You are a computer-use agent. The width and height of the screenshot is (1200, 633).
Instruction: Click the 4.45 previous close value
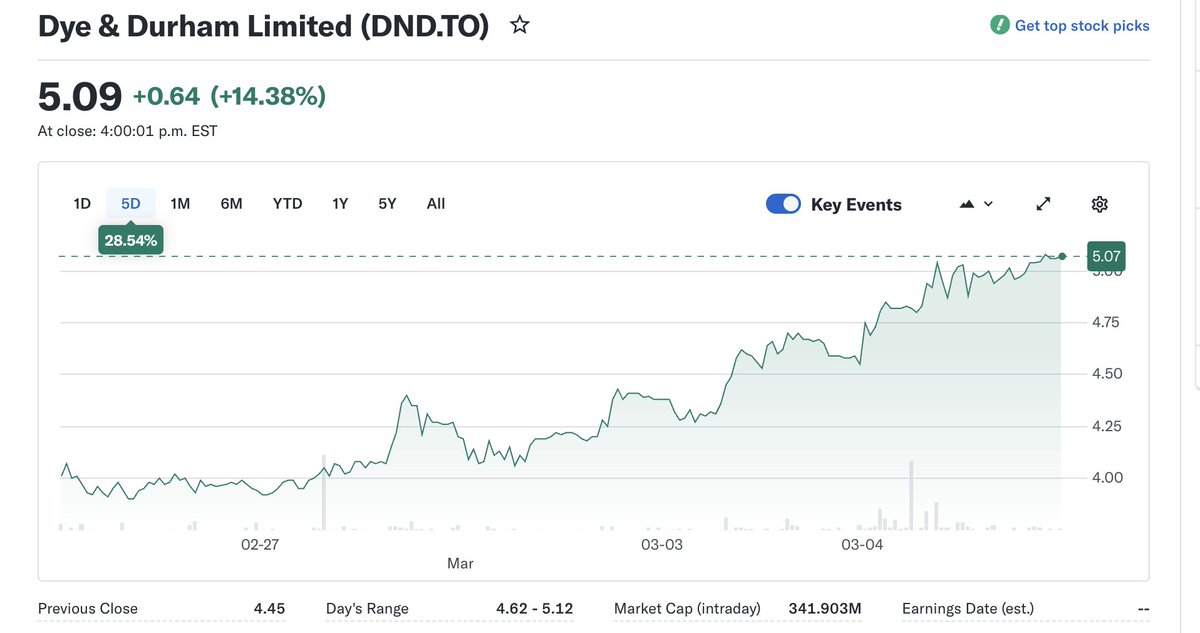(x=269, y=608)
